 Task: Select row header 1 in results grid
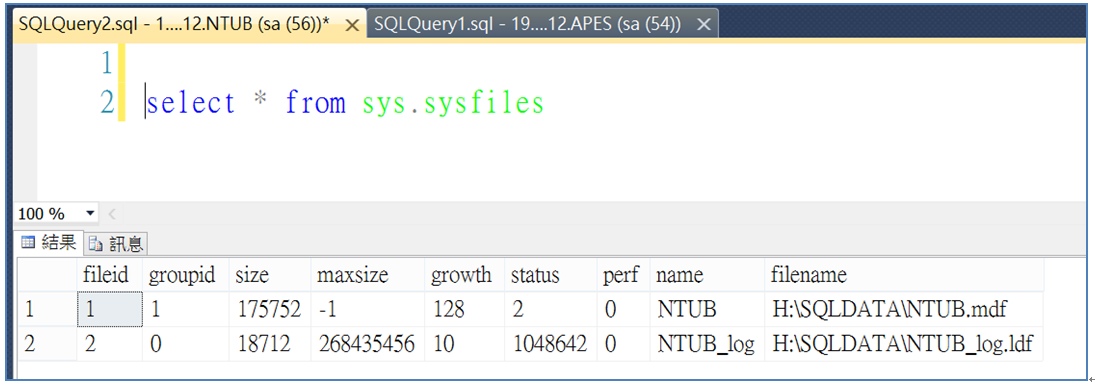point(47,309)
